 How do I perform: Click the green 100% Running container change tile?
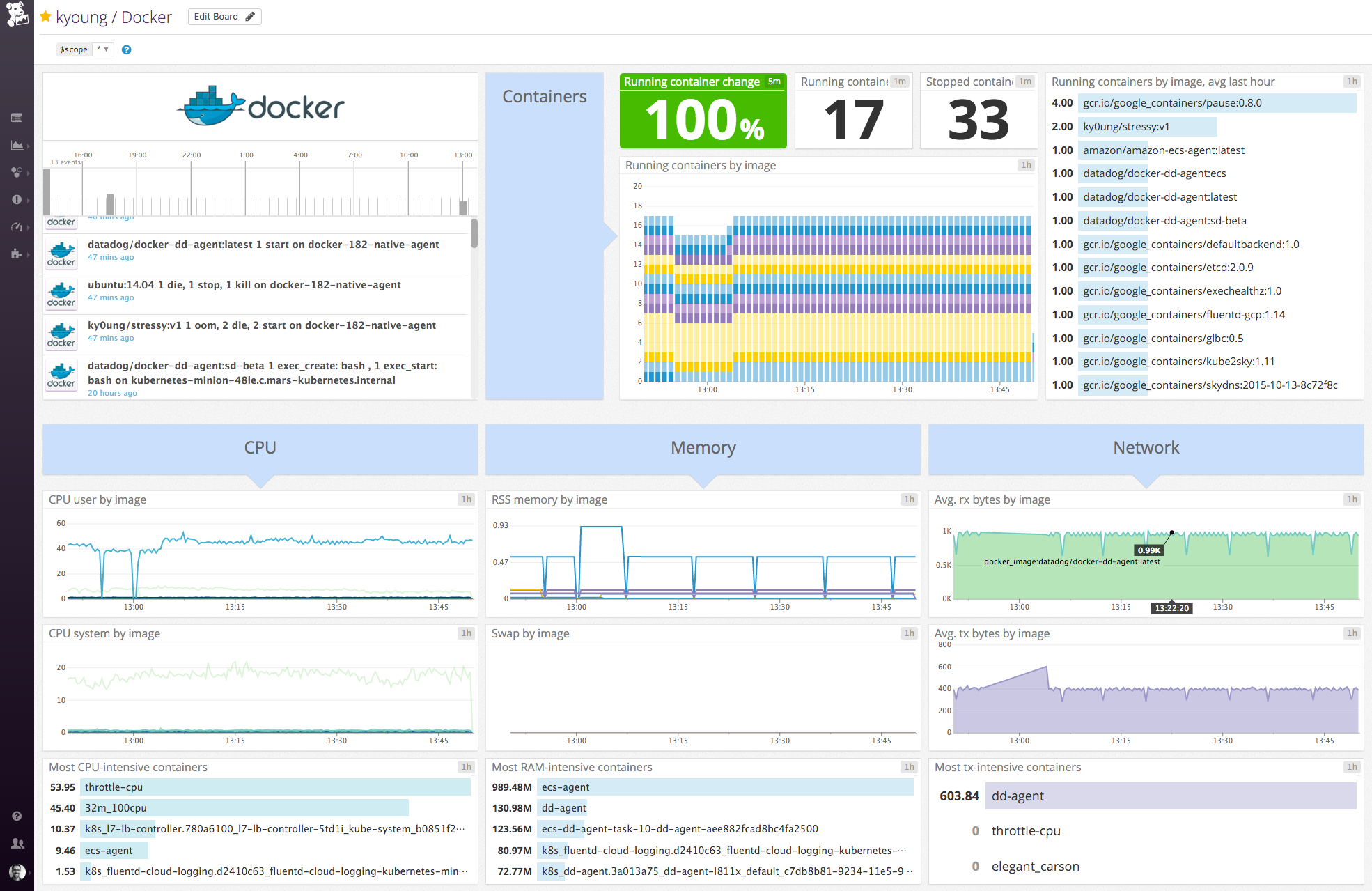tap(703, 111)
